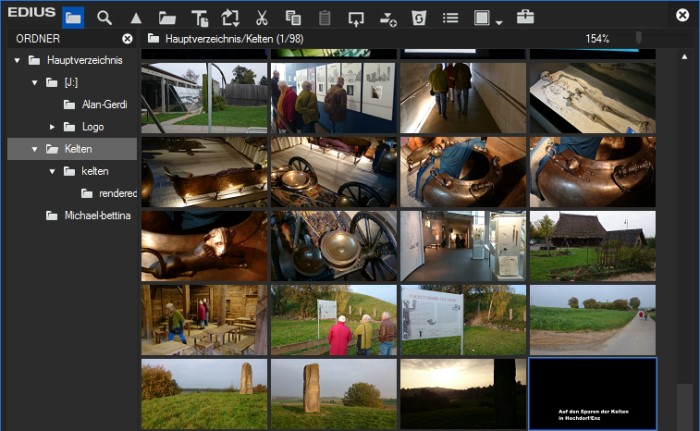Click the thumbnail zoom slider handle
The width and height of the screenshot is (700, 431).
(x=639, y=38)
